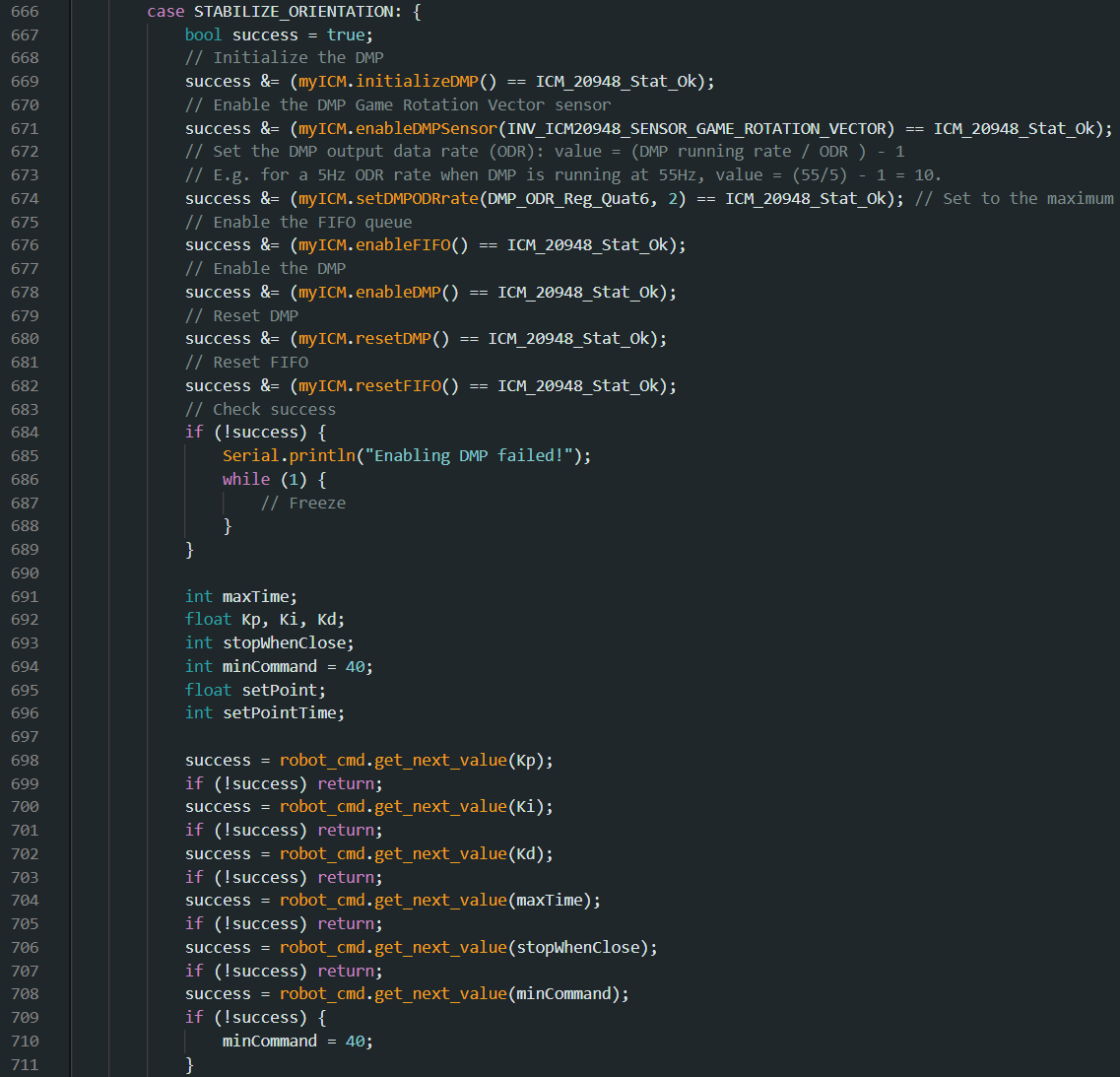Click the stopWhenClose variable declaration

(285, 643)
